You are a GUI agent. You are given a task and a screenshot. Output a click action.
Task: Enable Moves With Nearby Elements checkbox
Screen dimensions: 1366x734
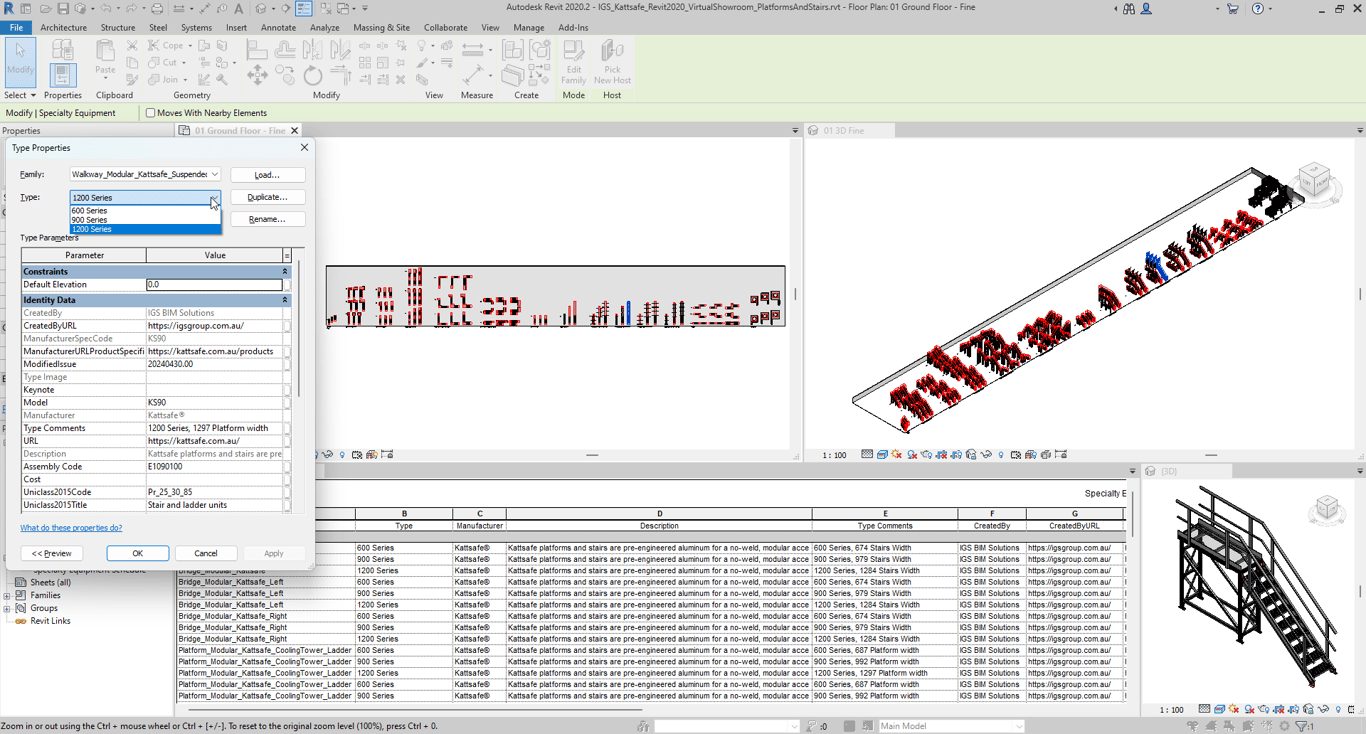tap(151, 113)
